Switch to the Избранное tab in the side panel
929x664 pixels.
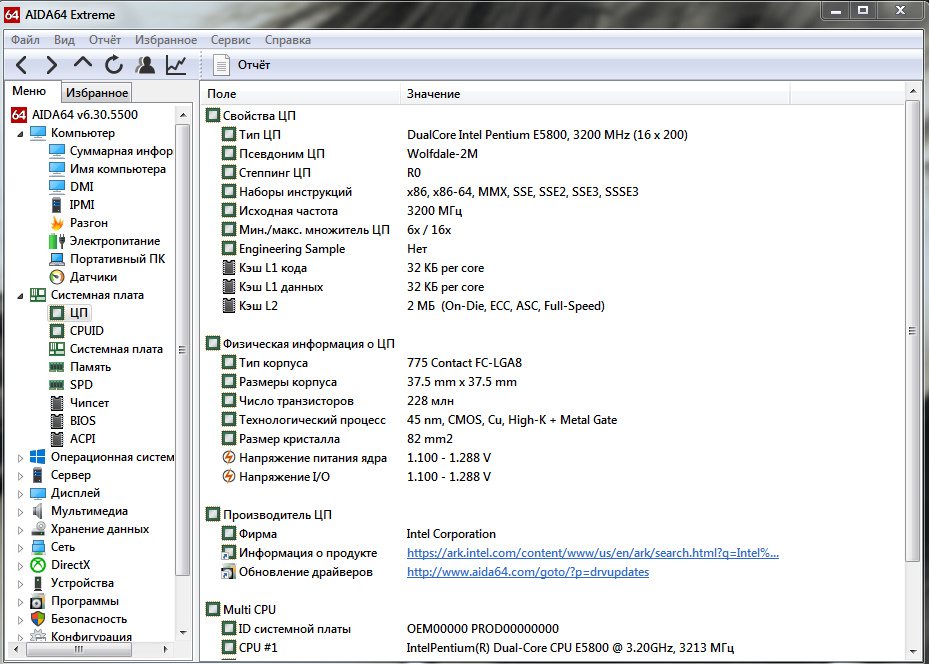tap(97, 93)
